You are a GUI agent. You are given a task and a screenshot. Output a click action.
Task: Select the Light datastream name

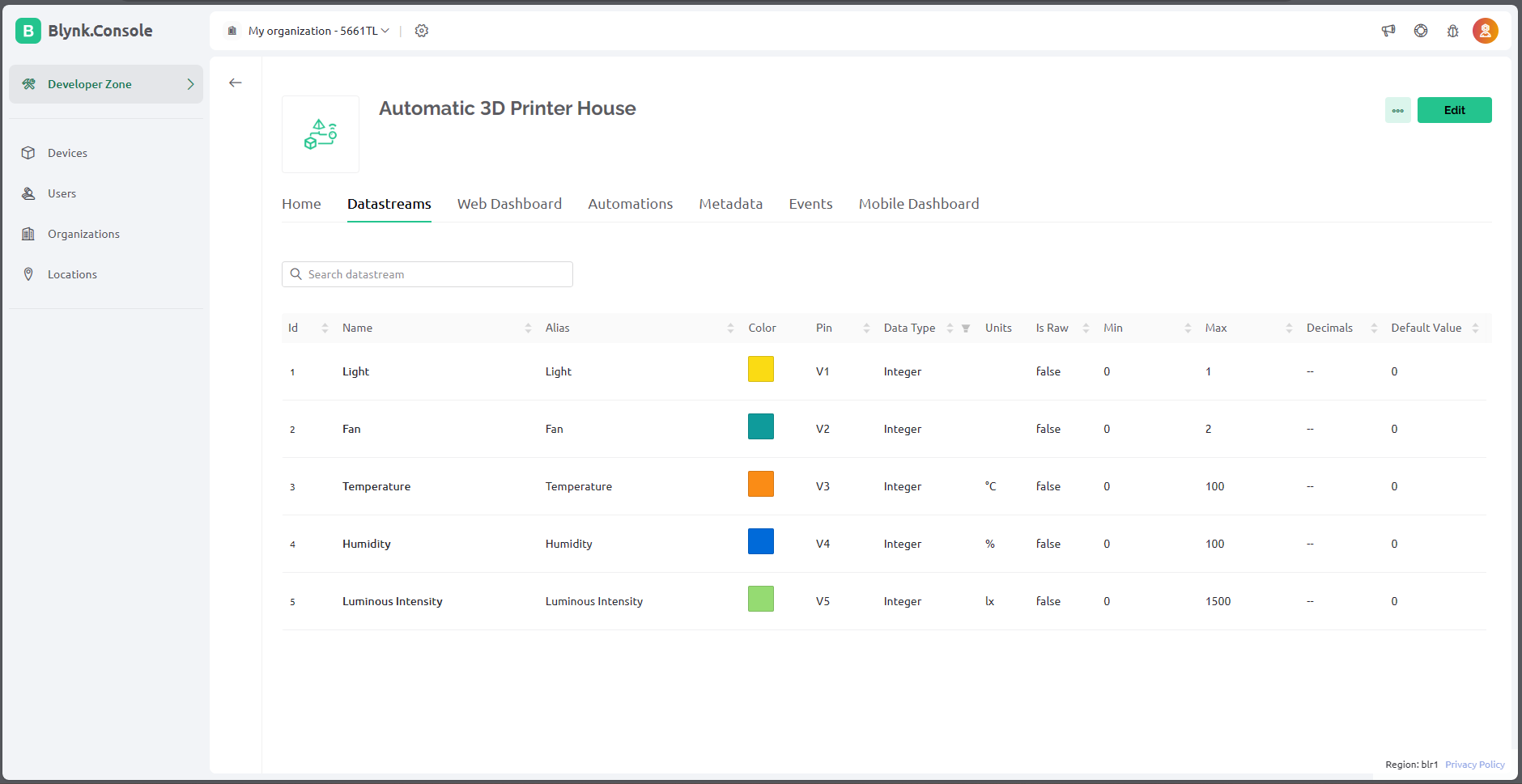tap(355, 371)
